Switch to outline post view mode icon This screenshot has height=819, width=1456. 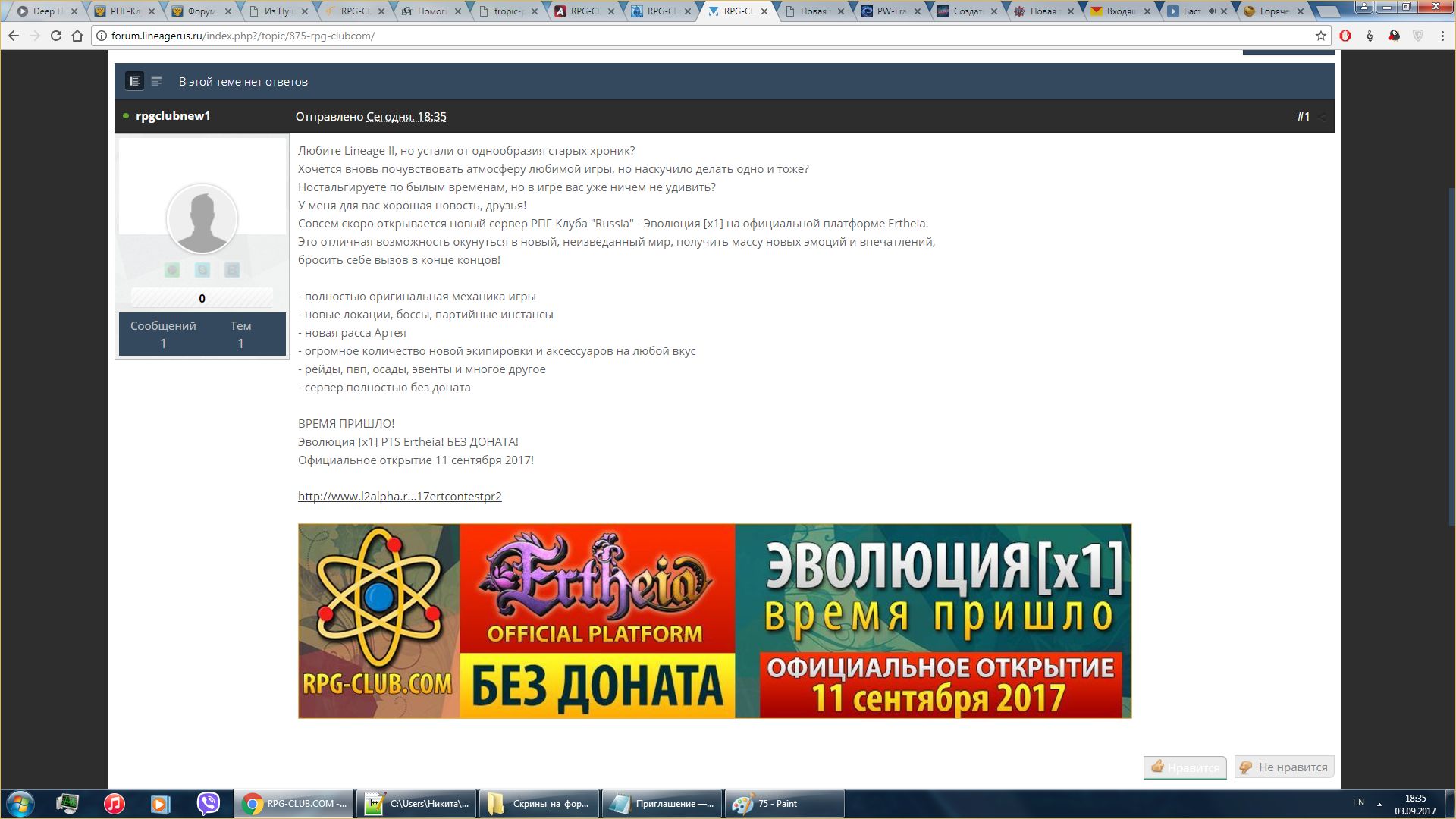tap(156, 81)
